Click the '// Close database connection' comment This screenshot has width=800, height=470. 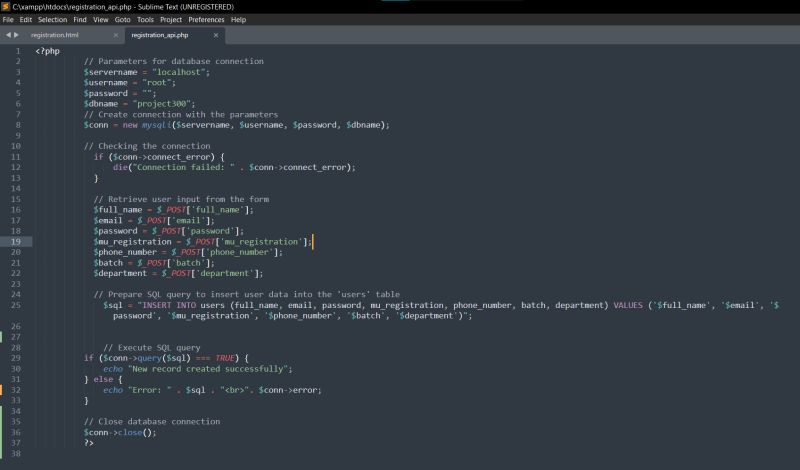152,422
